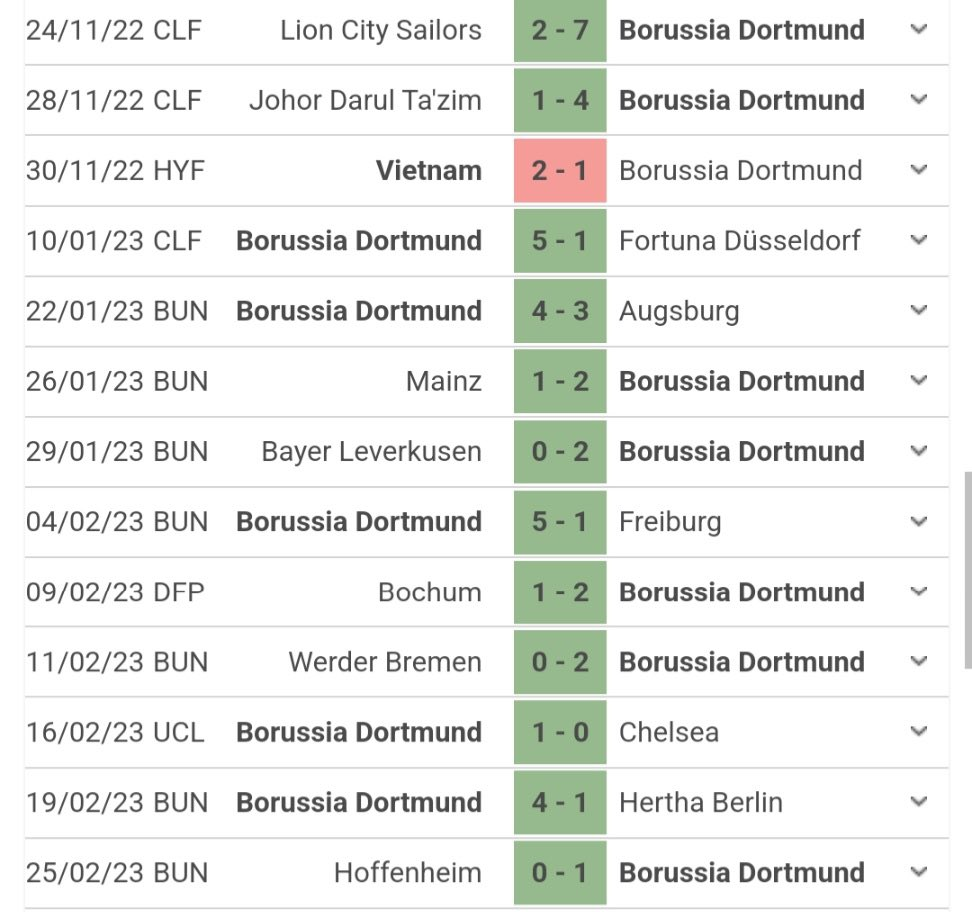Open the Freiburg team page
This screenshot has width=972, height=912.
[669, 522]
